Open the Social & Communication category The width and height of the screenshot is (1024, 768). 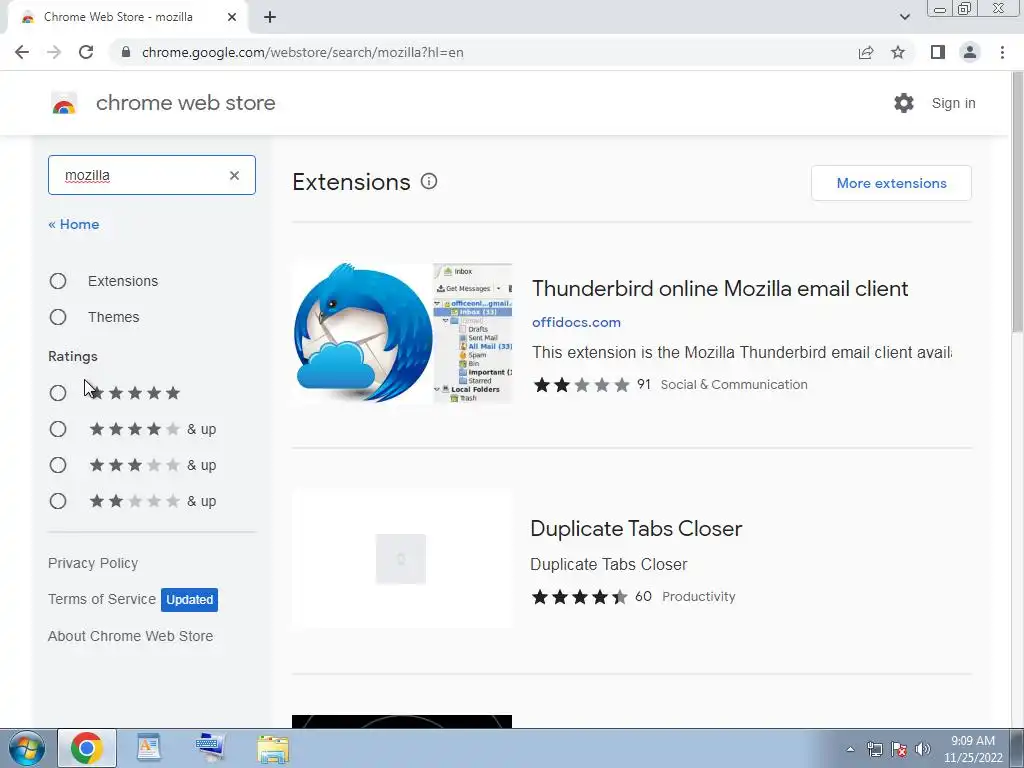pos(734,385)
